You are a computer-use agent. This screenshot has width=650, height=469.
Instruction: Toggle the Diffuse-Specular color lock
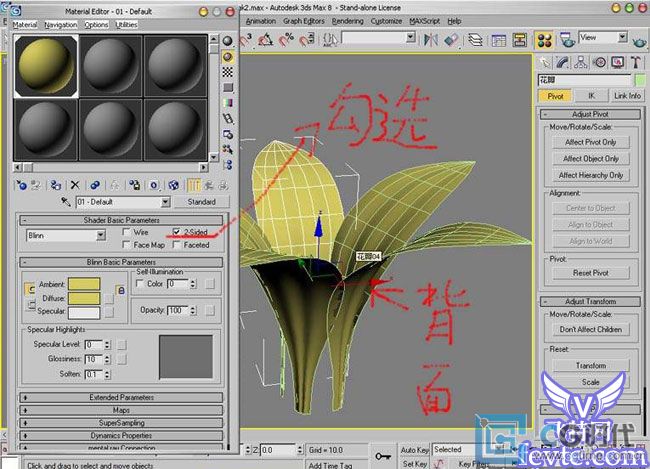30,305
